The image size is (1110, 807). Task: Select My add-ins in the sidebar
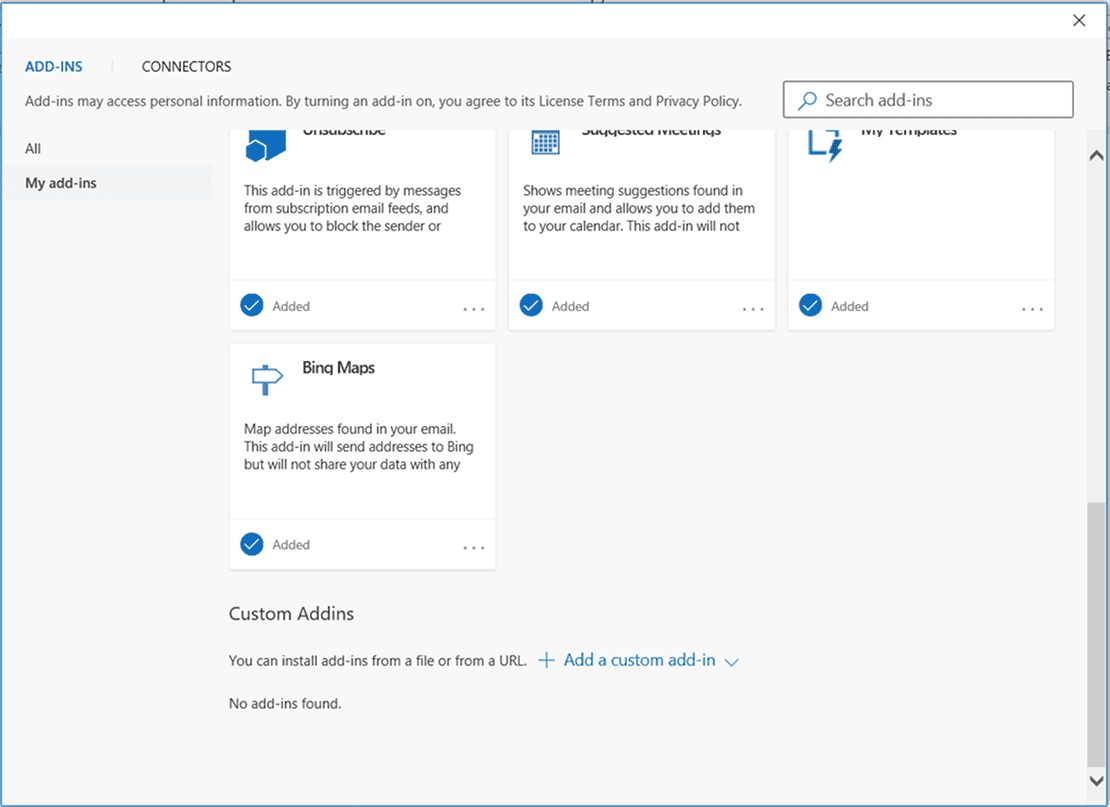pyautogui.click(x=60, y=183)
